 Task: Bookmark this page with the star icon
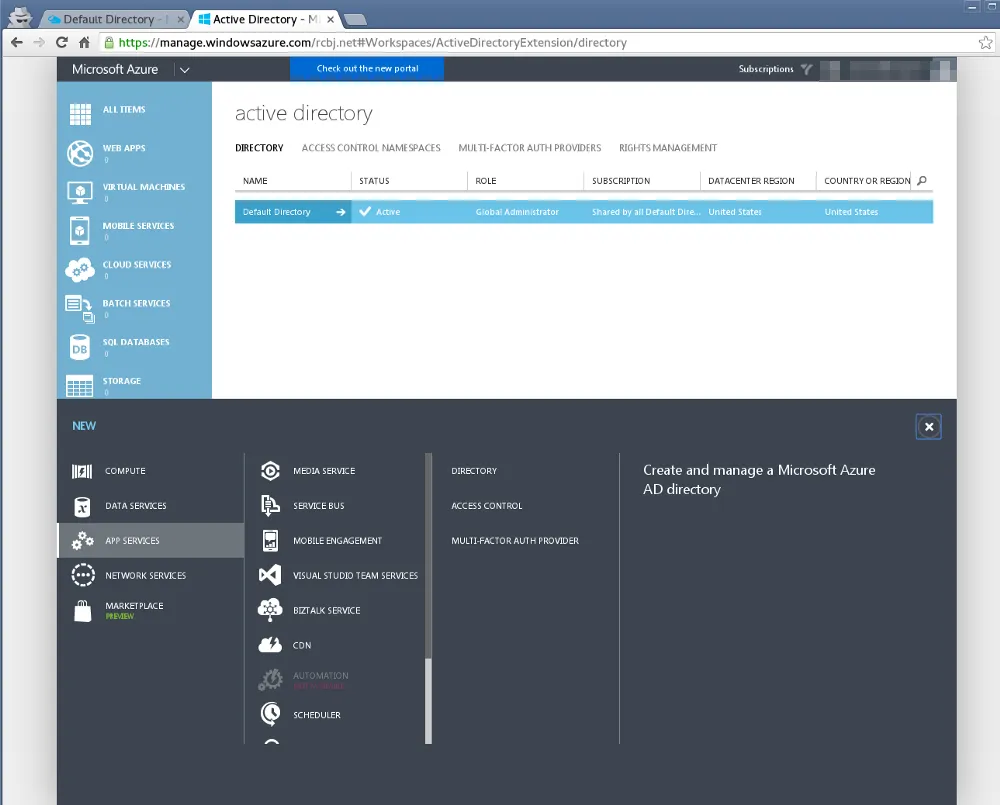(x=985, y=42)
